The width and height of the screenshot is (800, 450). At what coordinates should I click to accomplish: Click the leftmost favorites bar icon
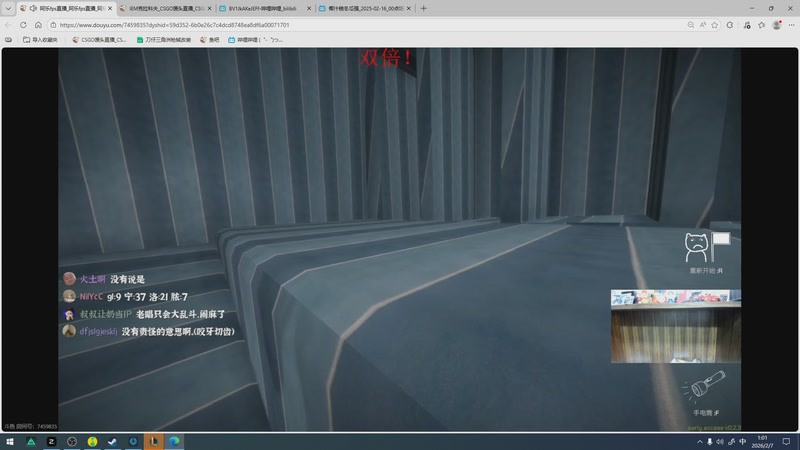(8, 39)
